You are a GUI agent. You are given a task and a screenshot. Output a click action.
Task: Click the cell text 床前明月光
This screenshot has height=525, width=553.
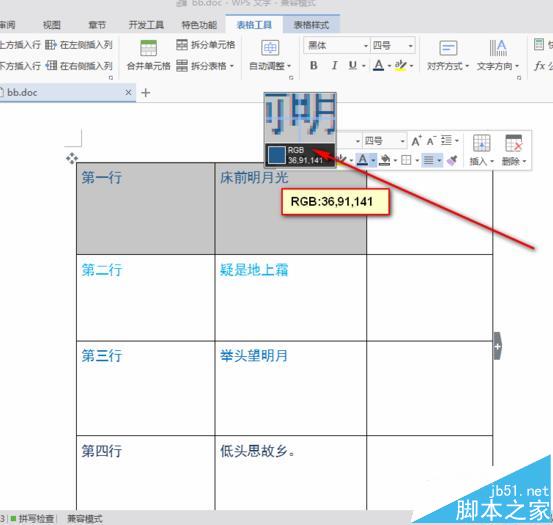pos(254,178)
